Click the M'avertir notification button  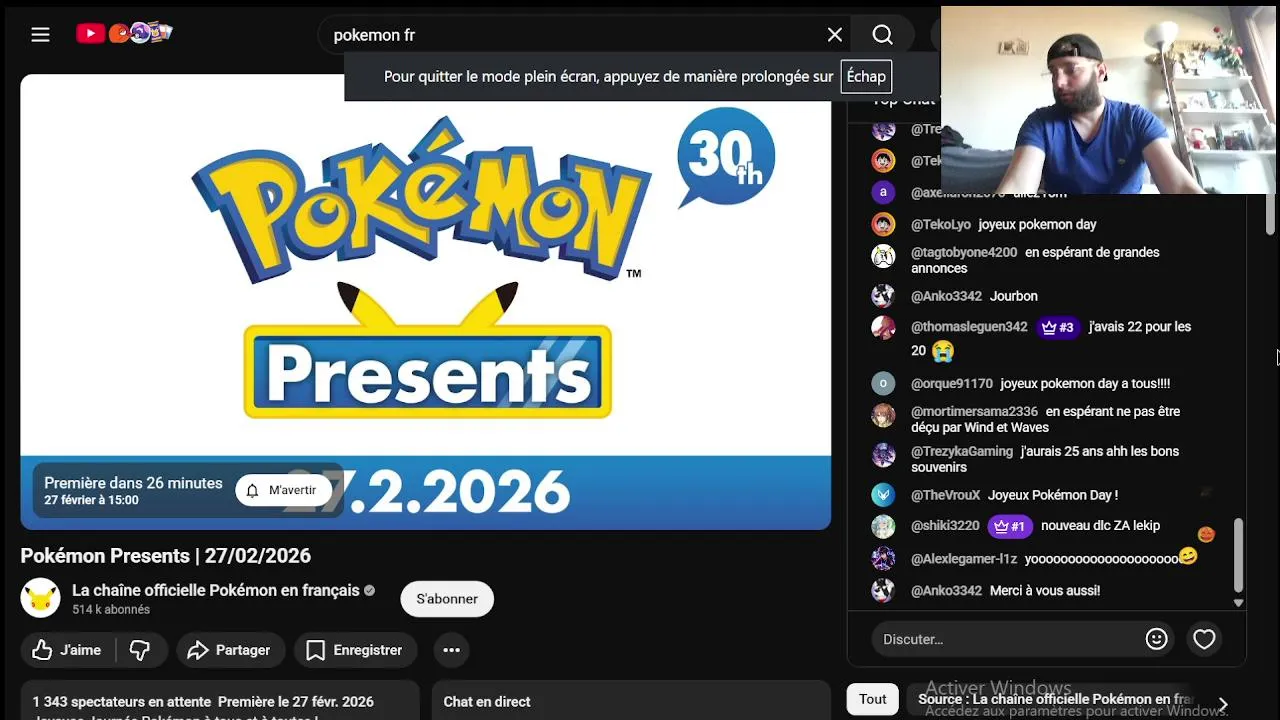pos(283,490)
